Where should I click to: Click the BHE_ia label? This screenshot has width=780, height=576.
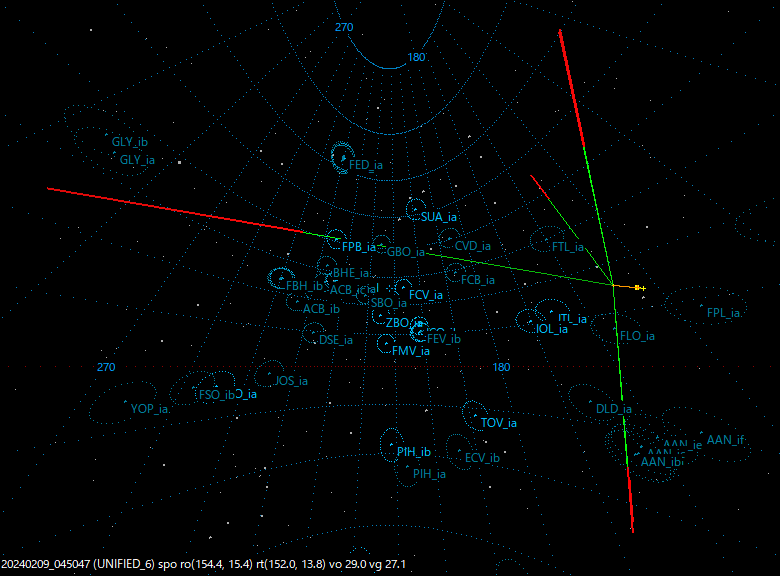(351, 273)
